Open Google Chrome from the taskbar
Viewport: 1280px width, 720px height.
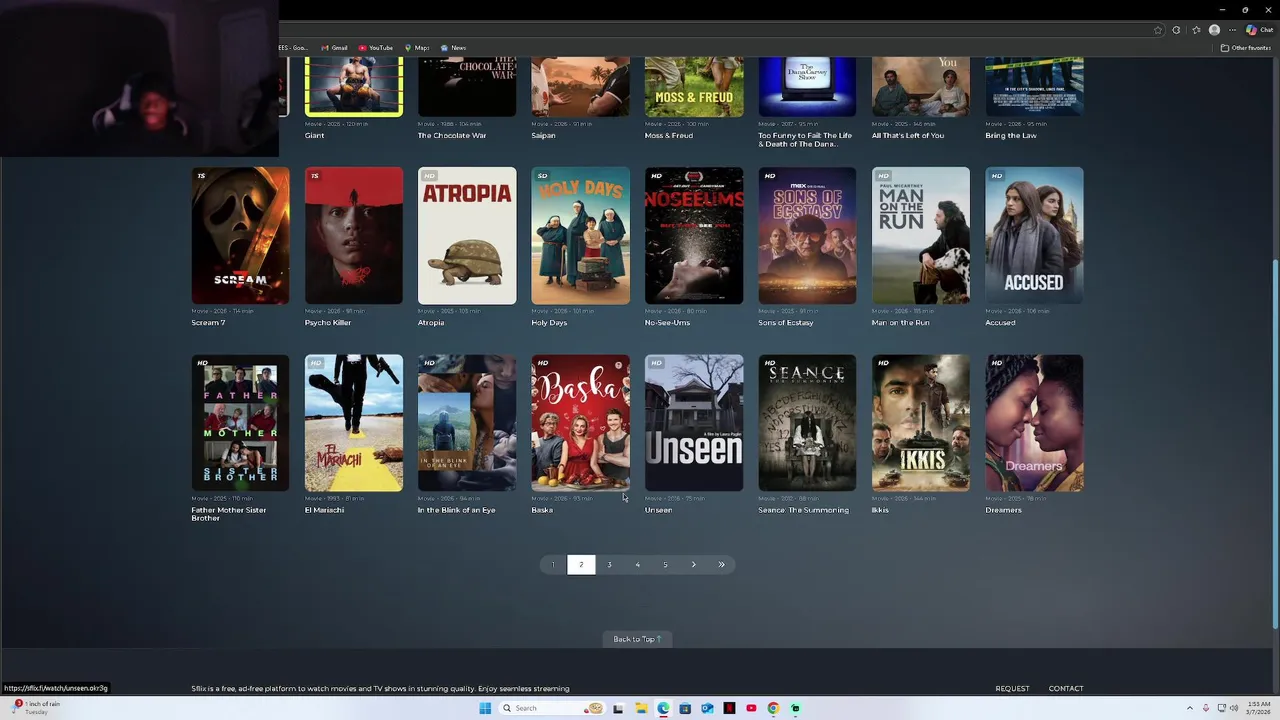coord(773,708)
